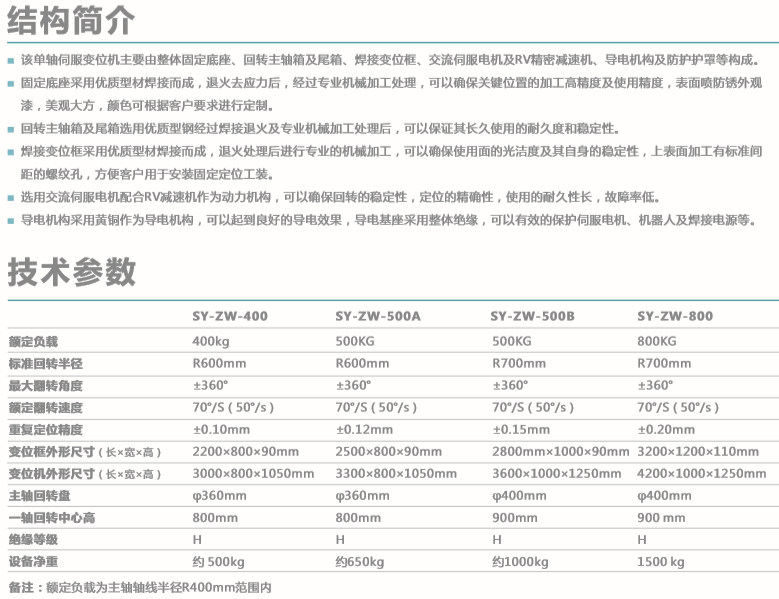Viewport: 779px width, 599px height.
Task: Select the SY-ZW-500A column header
Action: click(378, 316)
